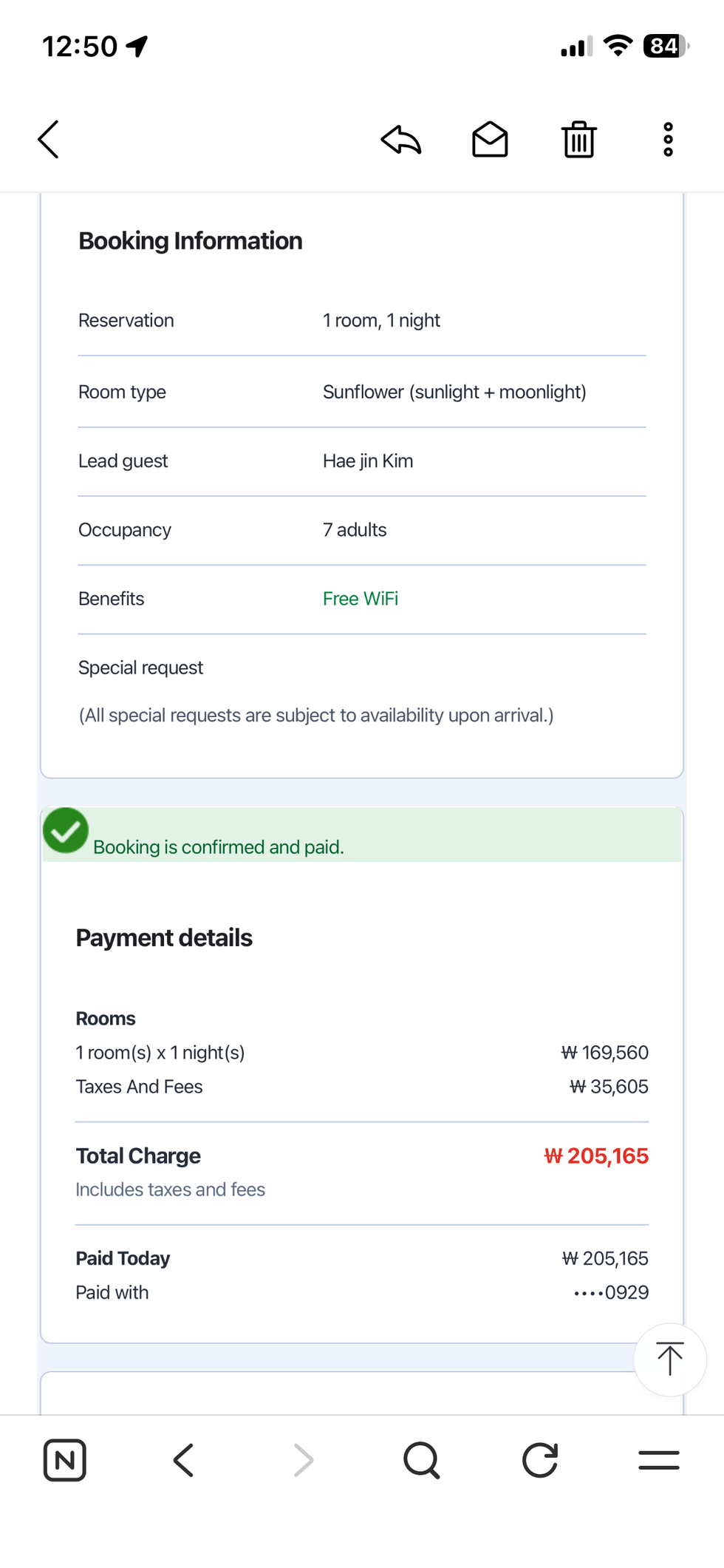Open the three-dot more options menu

coord(668,139)
